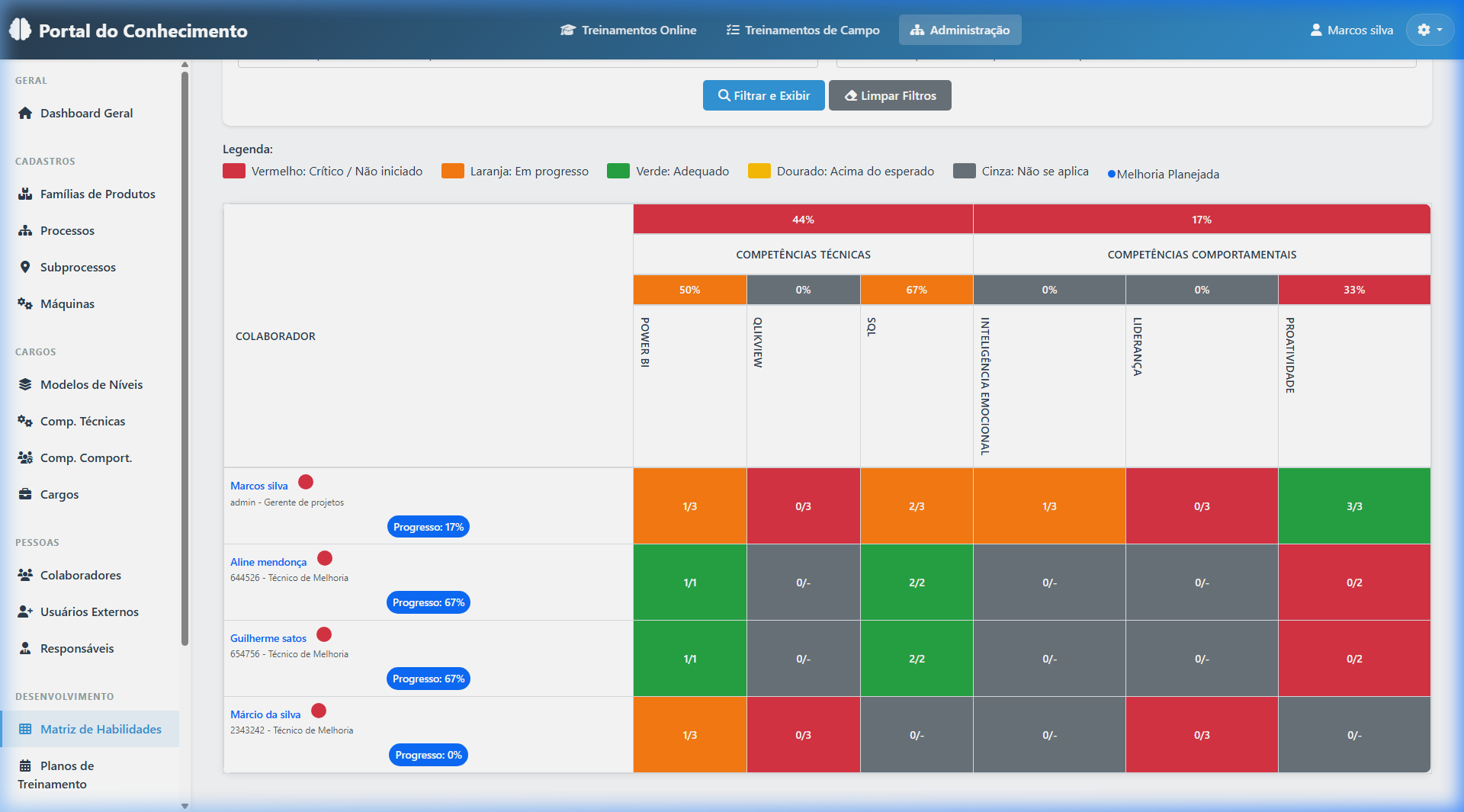Open Treinamentos de Campo menu item
The height and width of the screenshot is (812, 1464).
coord(803,30)
